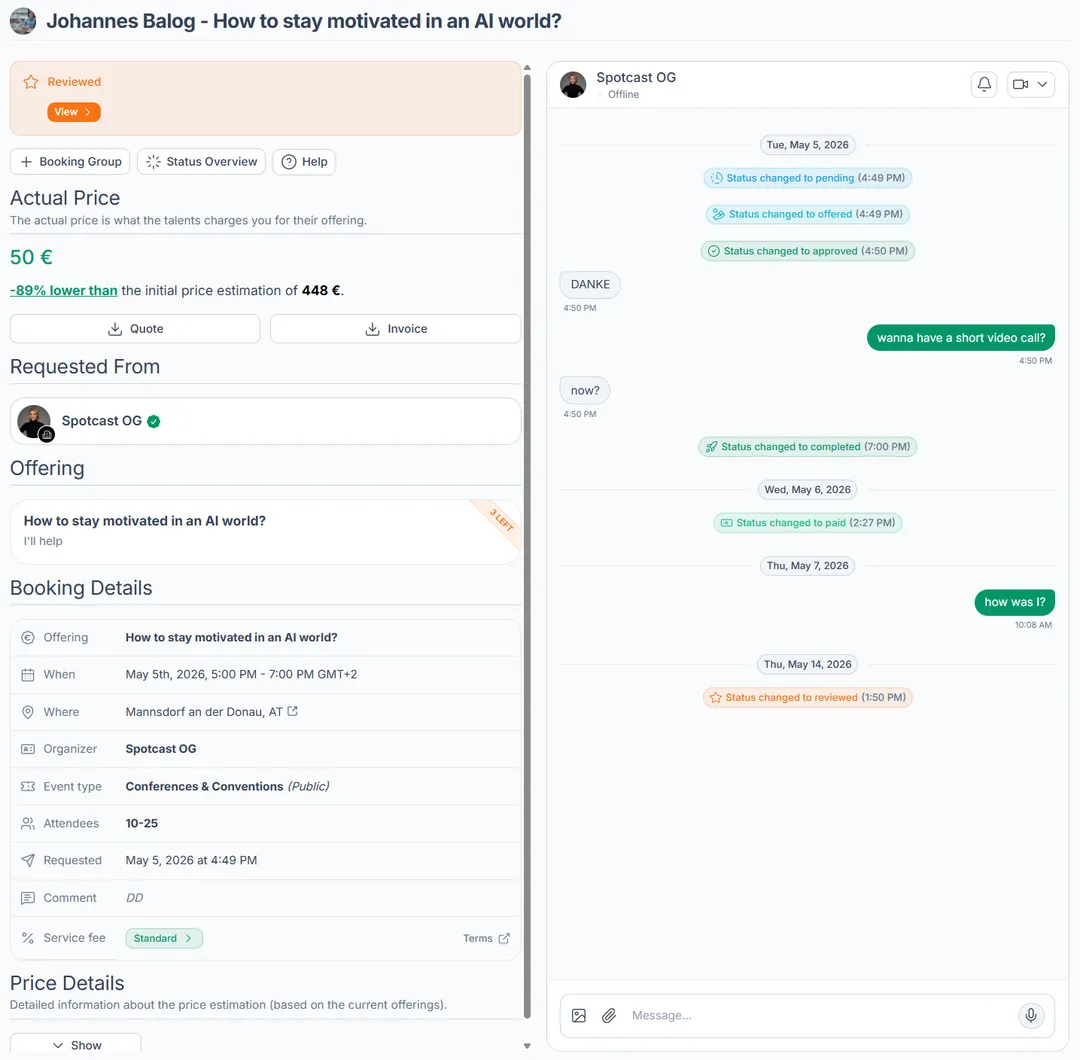Click 'Conferences & Conventions' event type value
This screenshot has width=1080, height=1060.
tap(204, 787)
